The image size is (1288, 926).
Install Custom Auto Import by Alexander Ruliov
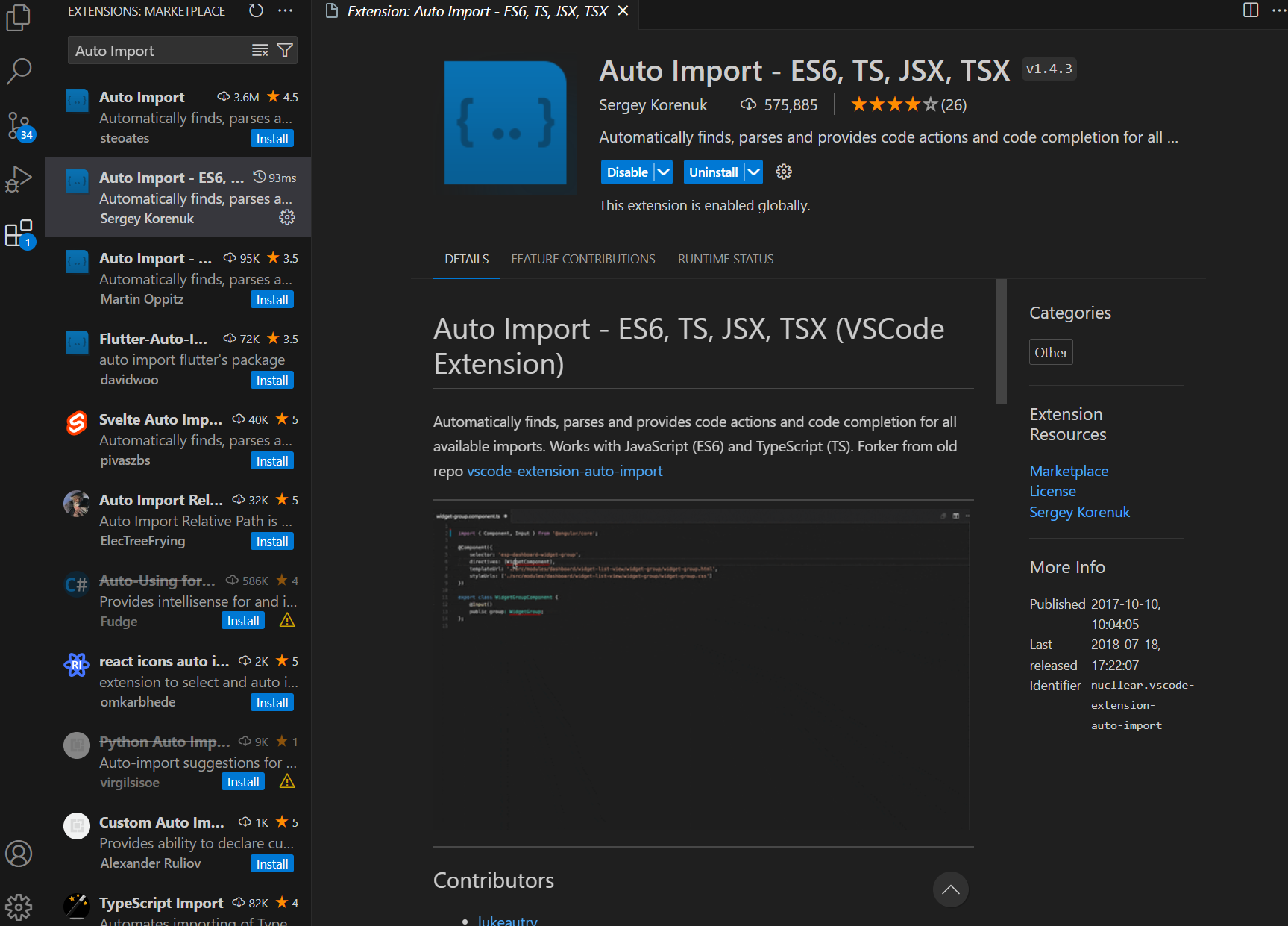pyautogui.click(x=272, y=864)
